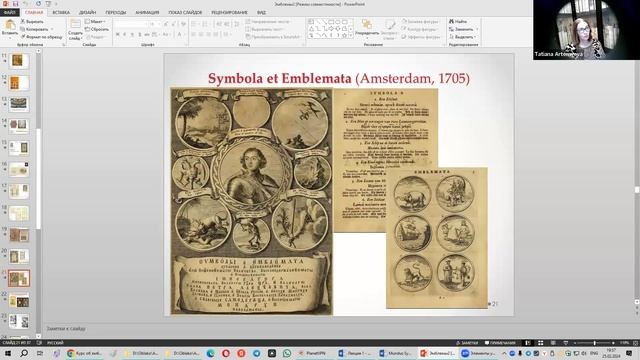Expand the shapes gallery more arrow
This screenshot has width=640, height=360.
pos(351,36)
